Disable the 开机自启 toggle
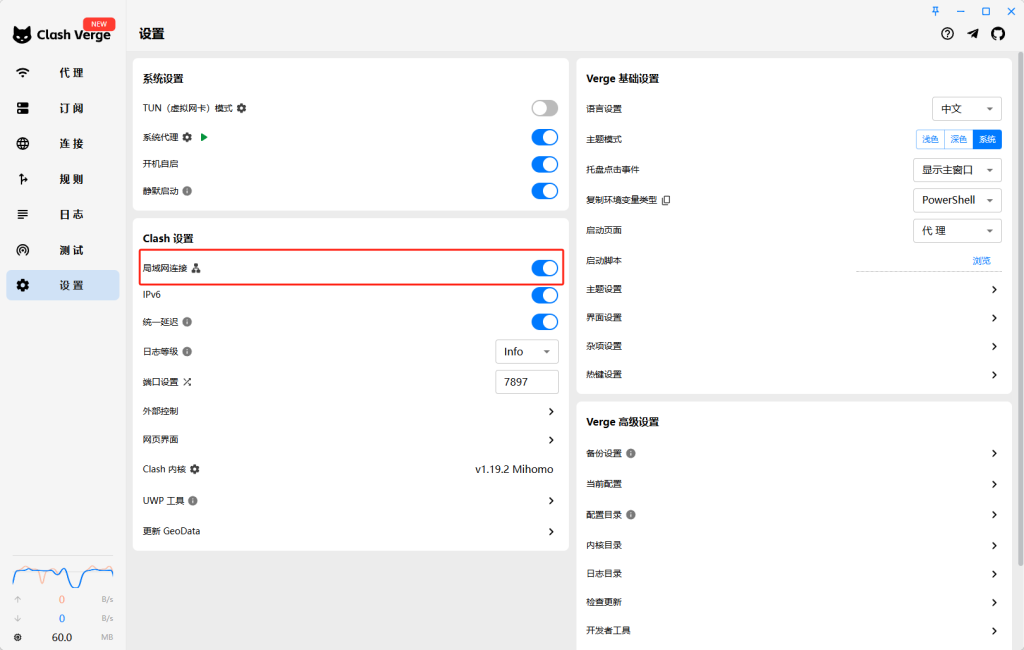 544,164
